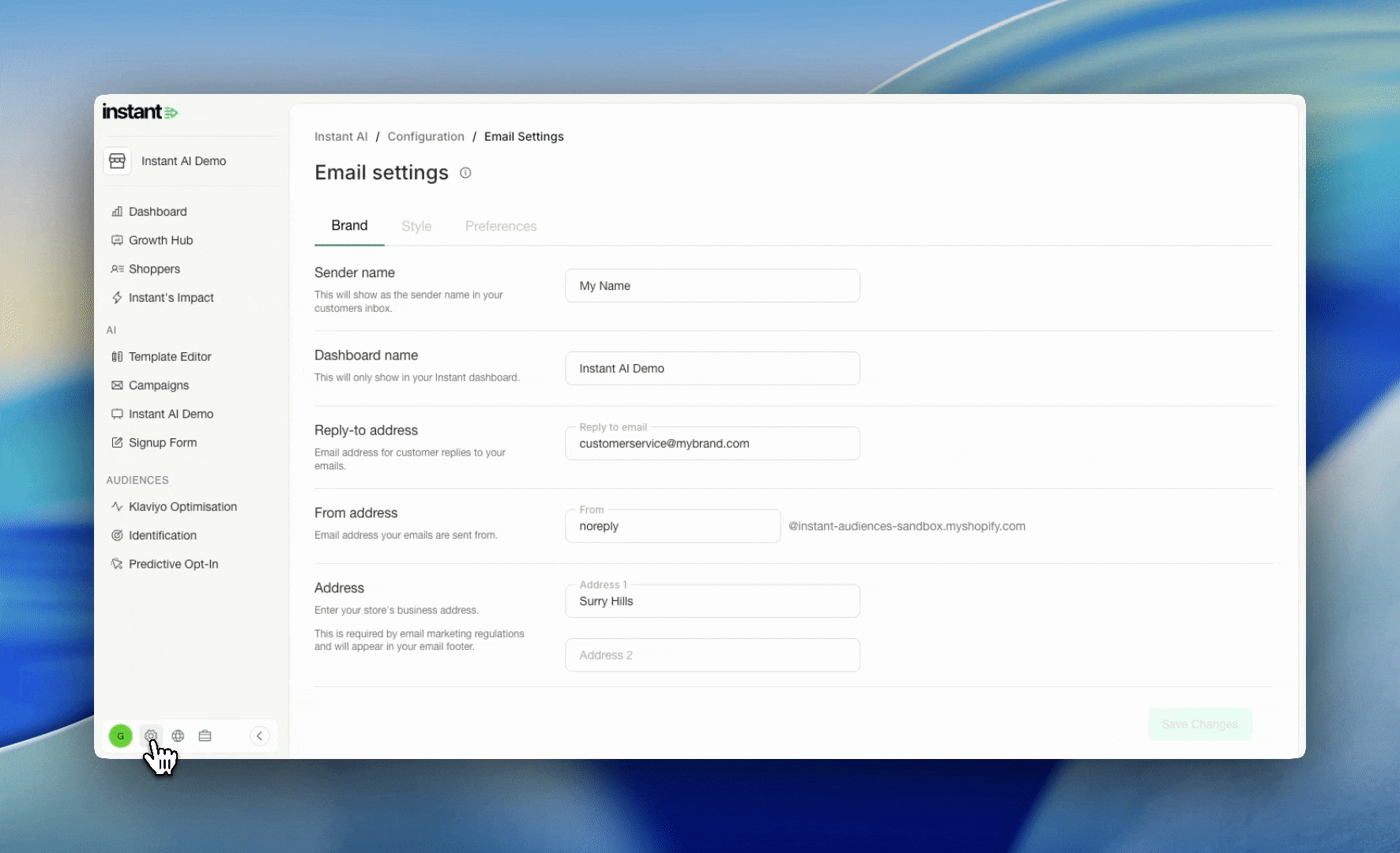Select the Signup Form editor
The width and height of the screenshot is (1400, 853).
click(x=163, y=442)
